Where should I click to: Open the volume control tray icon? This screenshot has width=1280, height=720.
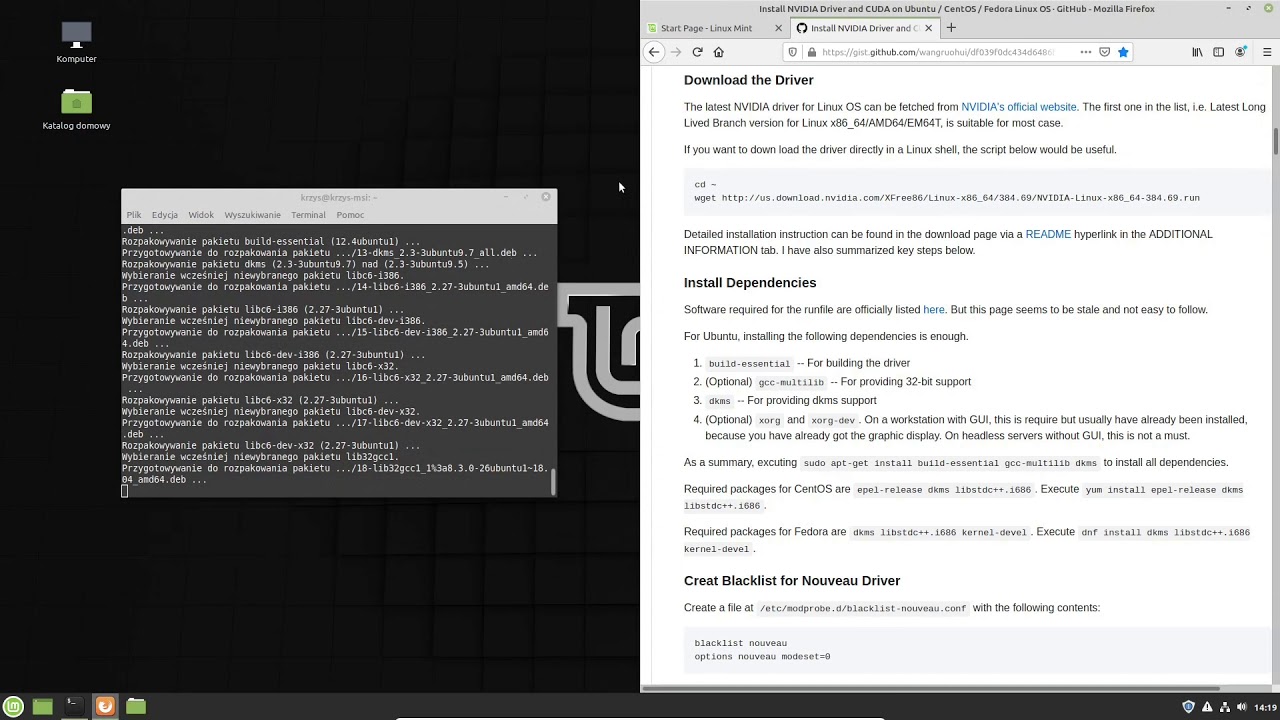click(1241, 706)
